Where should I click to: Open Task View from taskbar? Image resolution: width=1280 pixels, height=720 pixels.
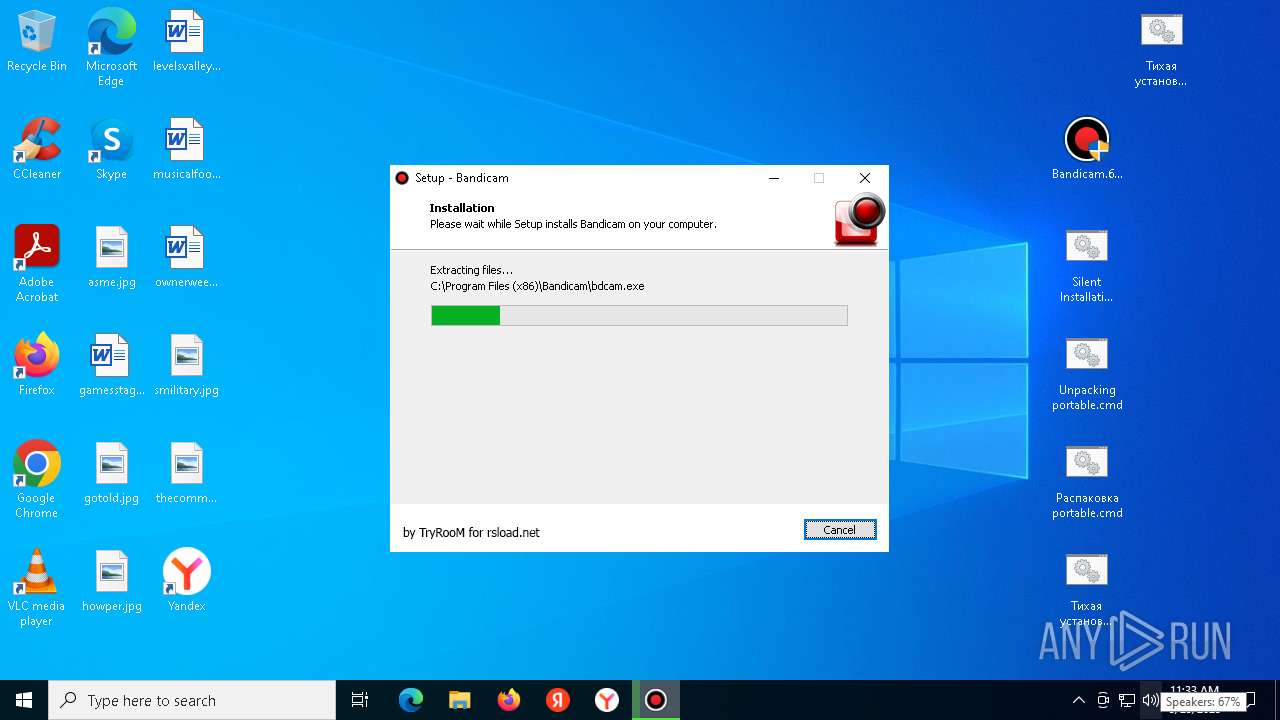tap(360, 700)
